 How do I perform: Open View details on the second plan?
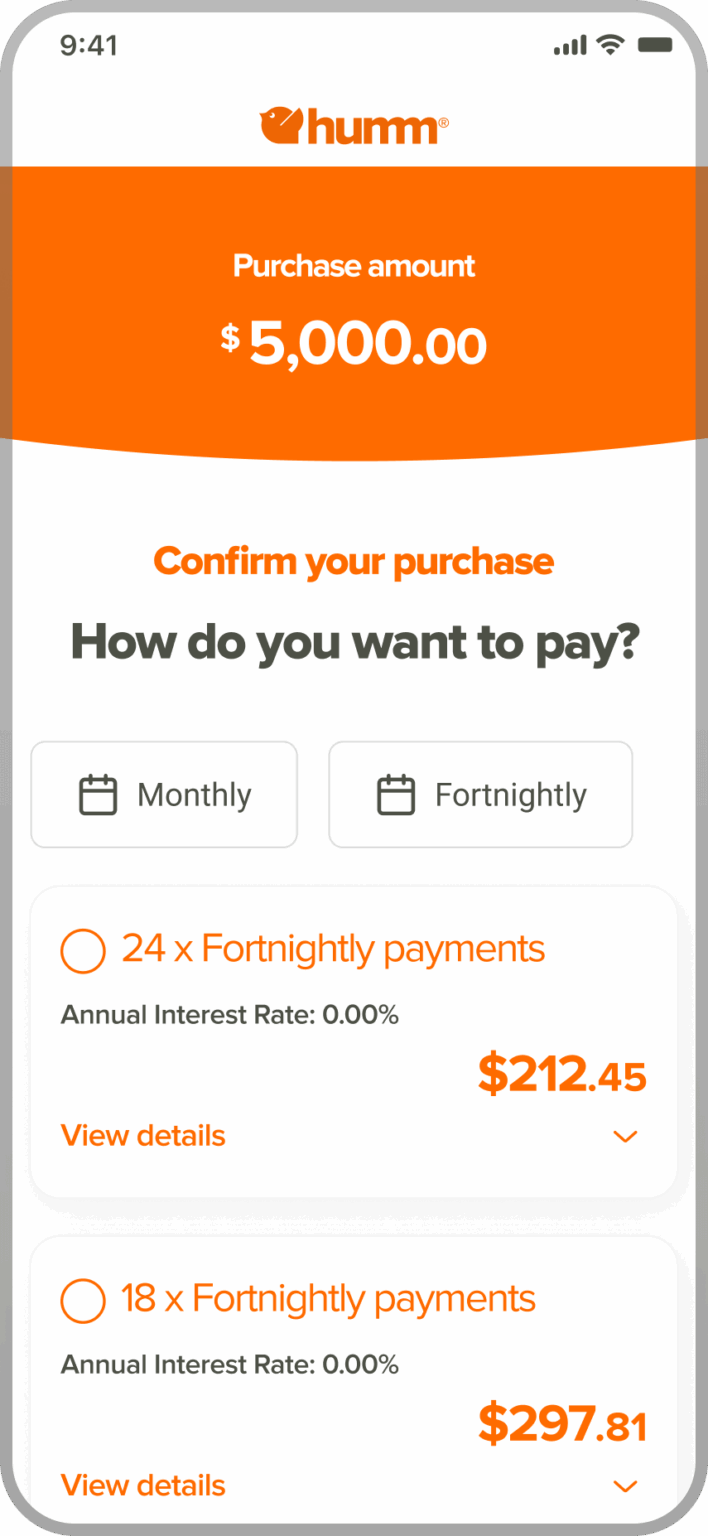[142, 1485]
